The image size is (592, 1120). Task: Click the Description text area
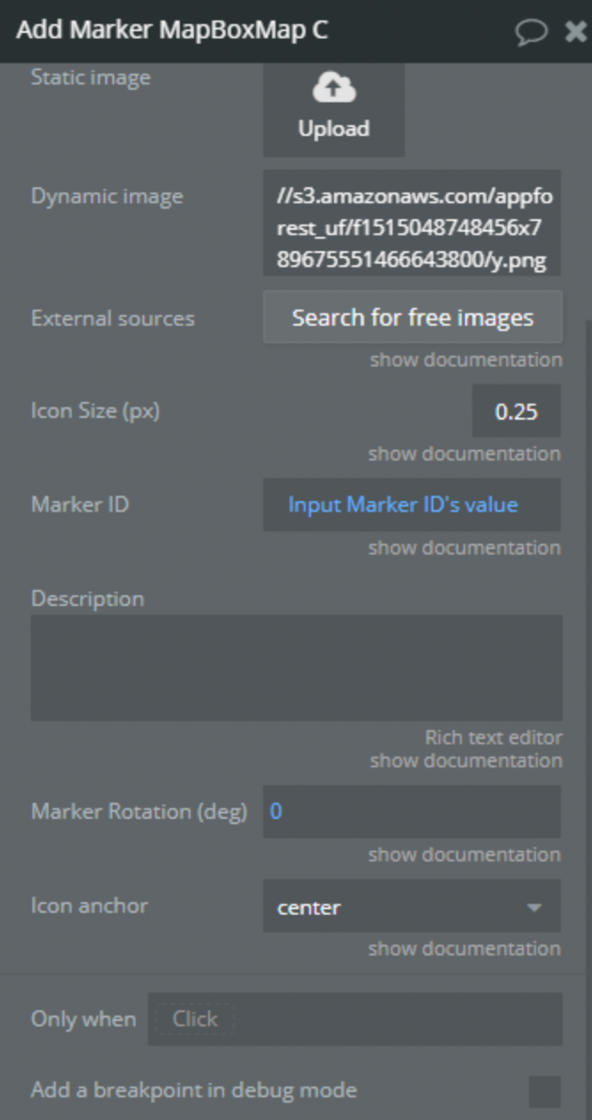tap(296, 668)
